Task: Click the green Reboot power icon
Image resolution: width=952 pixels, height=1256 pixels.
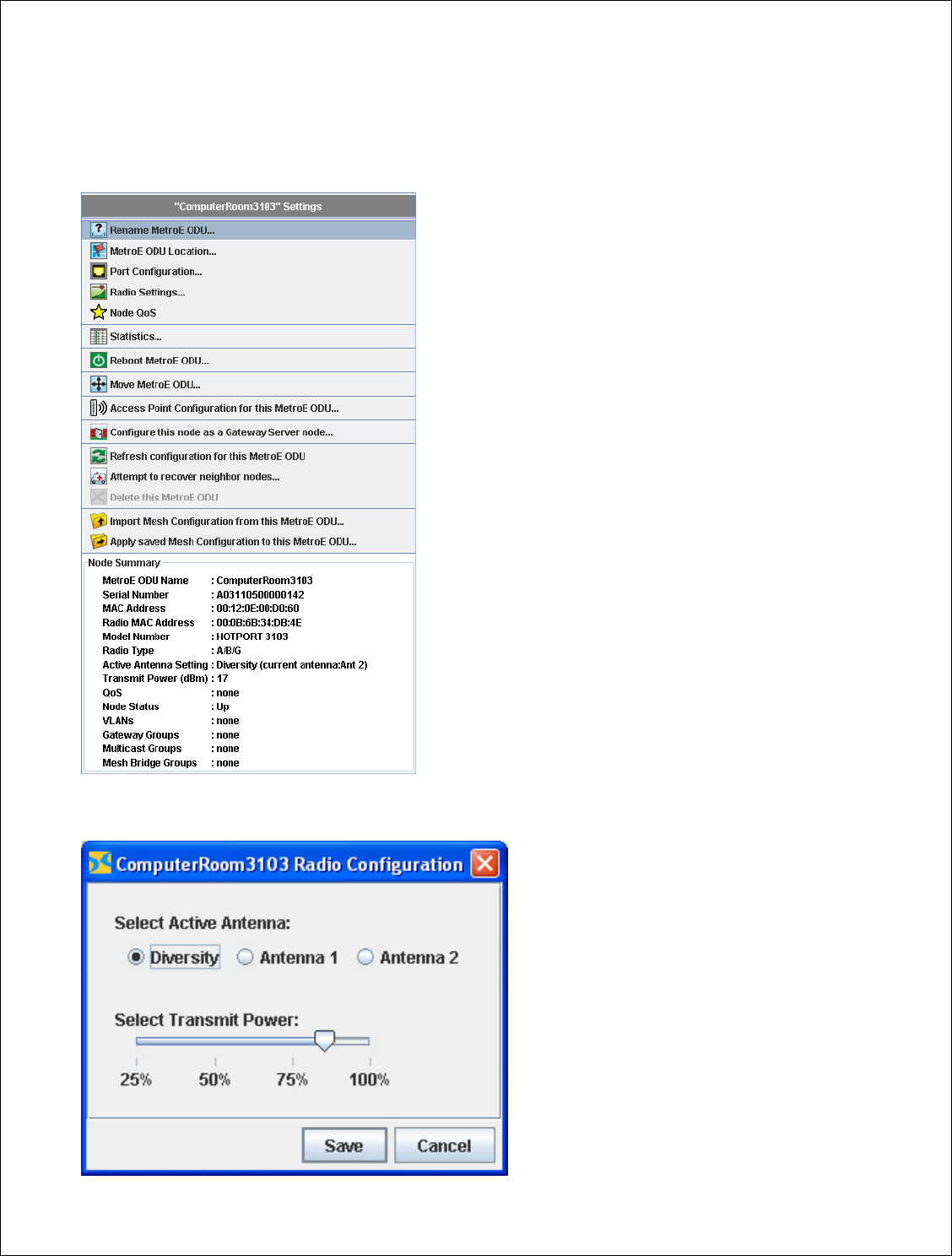Action: tap(99, 360)
